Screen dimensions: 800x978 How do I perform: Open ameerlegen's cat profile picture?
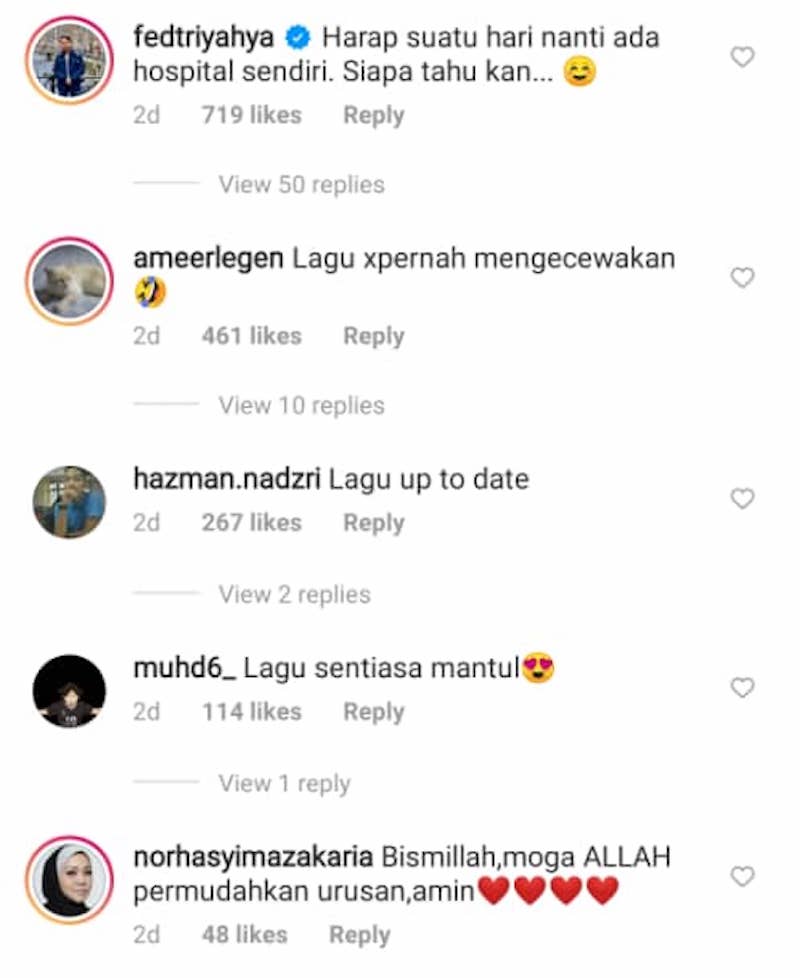(69, 281)
